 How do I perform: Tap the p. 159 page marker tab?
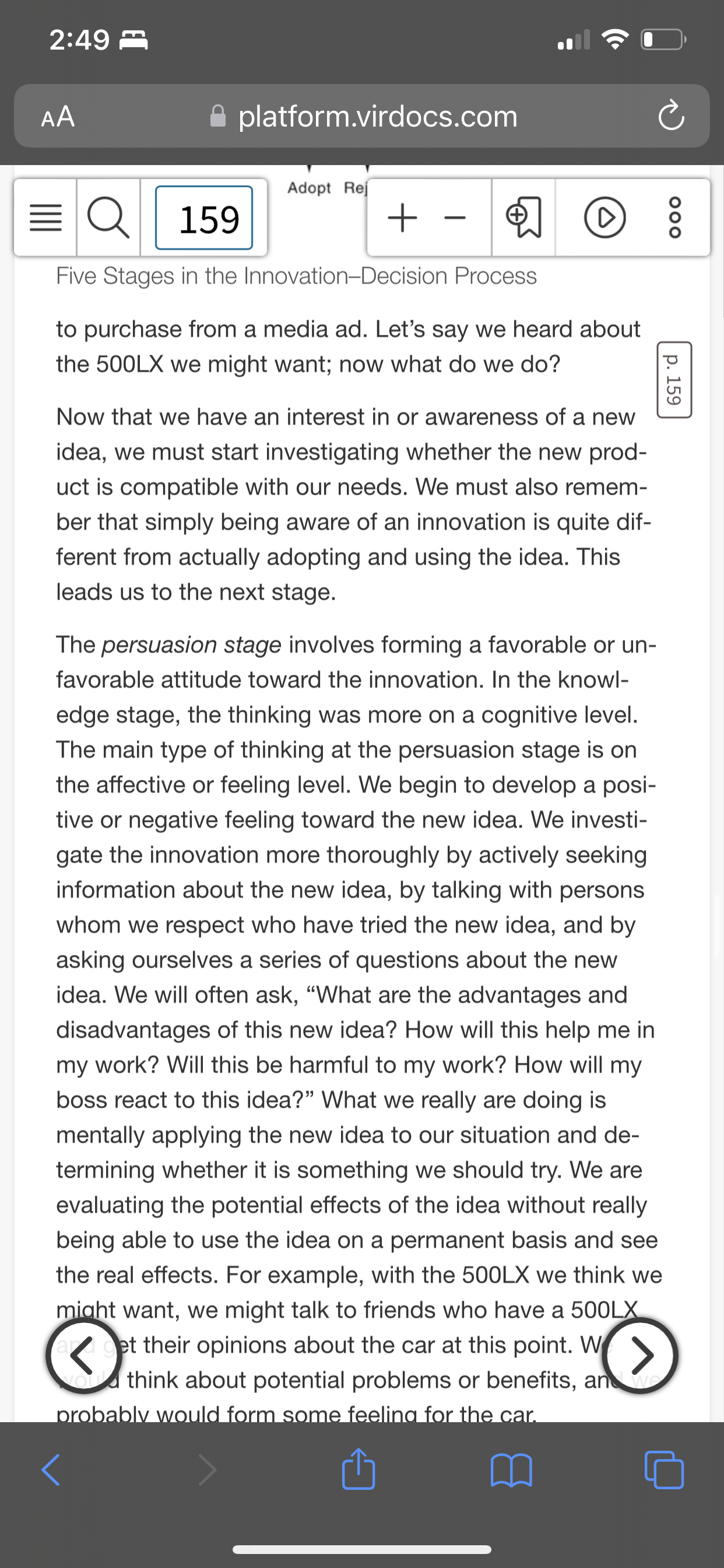point(674,380)
